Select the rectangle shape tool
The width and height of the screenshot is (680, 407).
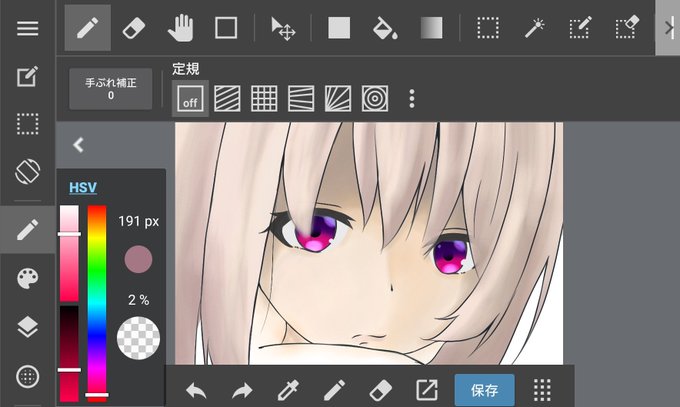226,28
